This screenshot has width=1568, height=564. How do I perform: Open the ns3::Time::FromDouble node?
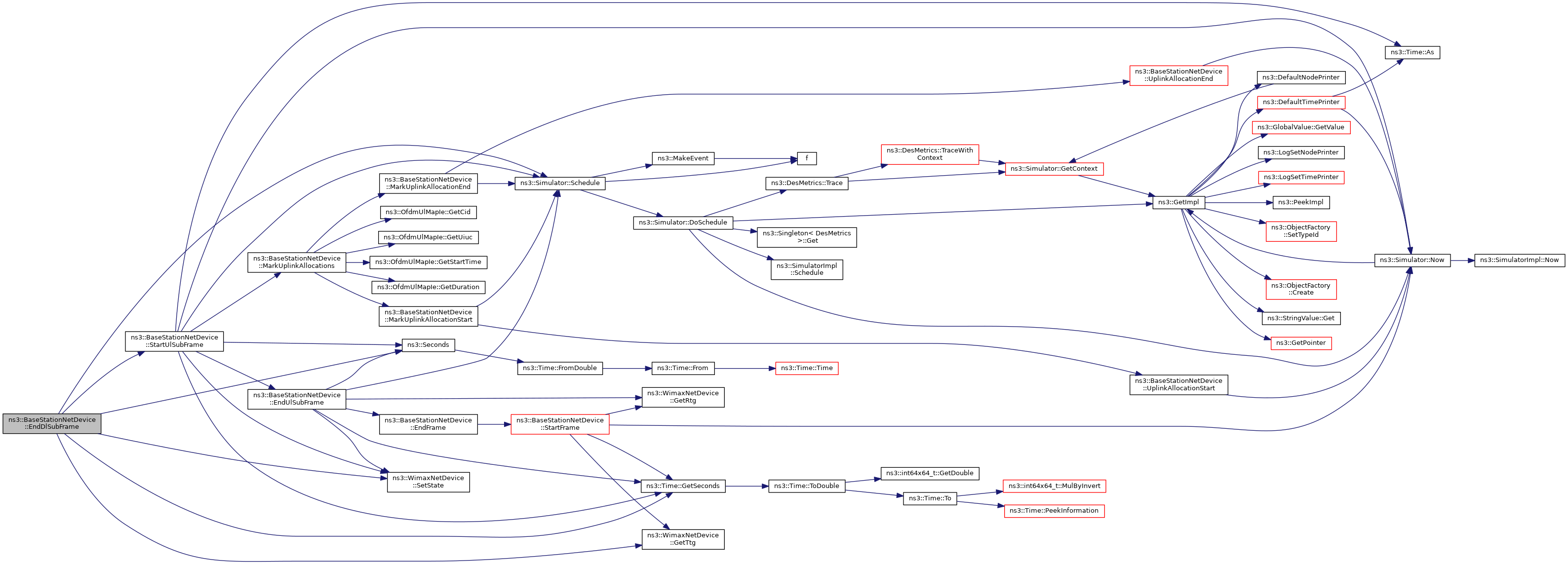(x=560, y=368)
